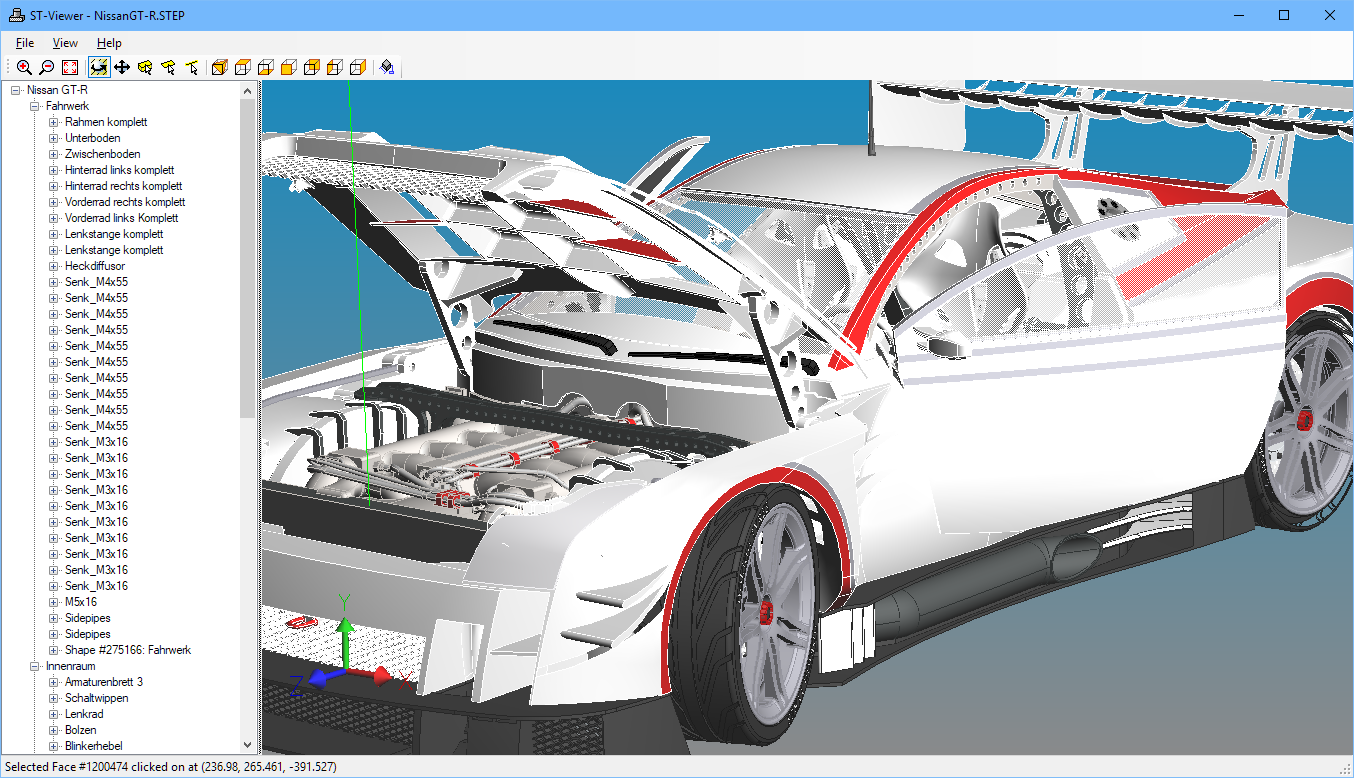
Task: Expand the Unterboden node
Action: pos(54,138)
